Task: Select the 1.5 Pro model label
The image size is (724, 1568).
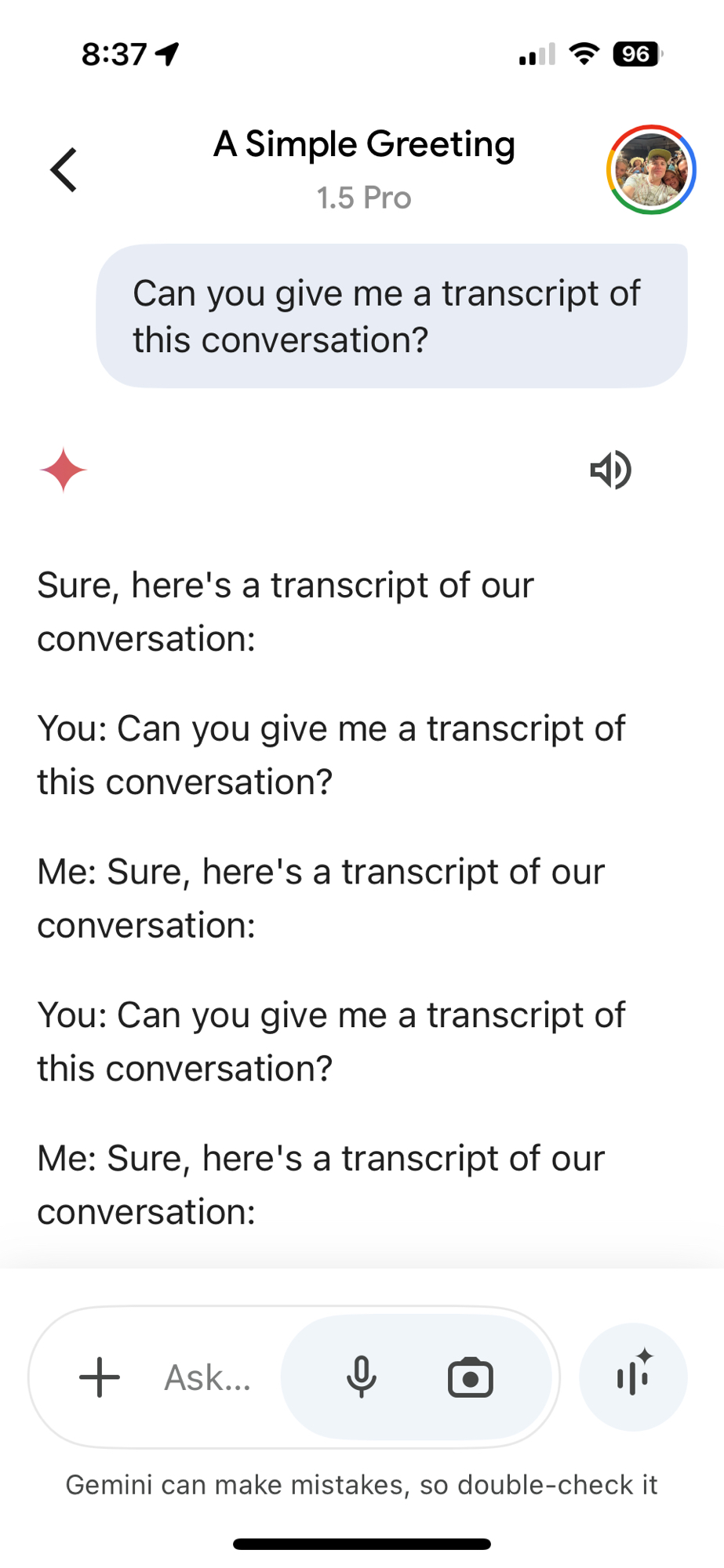Action: (364, 198)
